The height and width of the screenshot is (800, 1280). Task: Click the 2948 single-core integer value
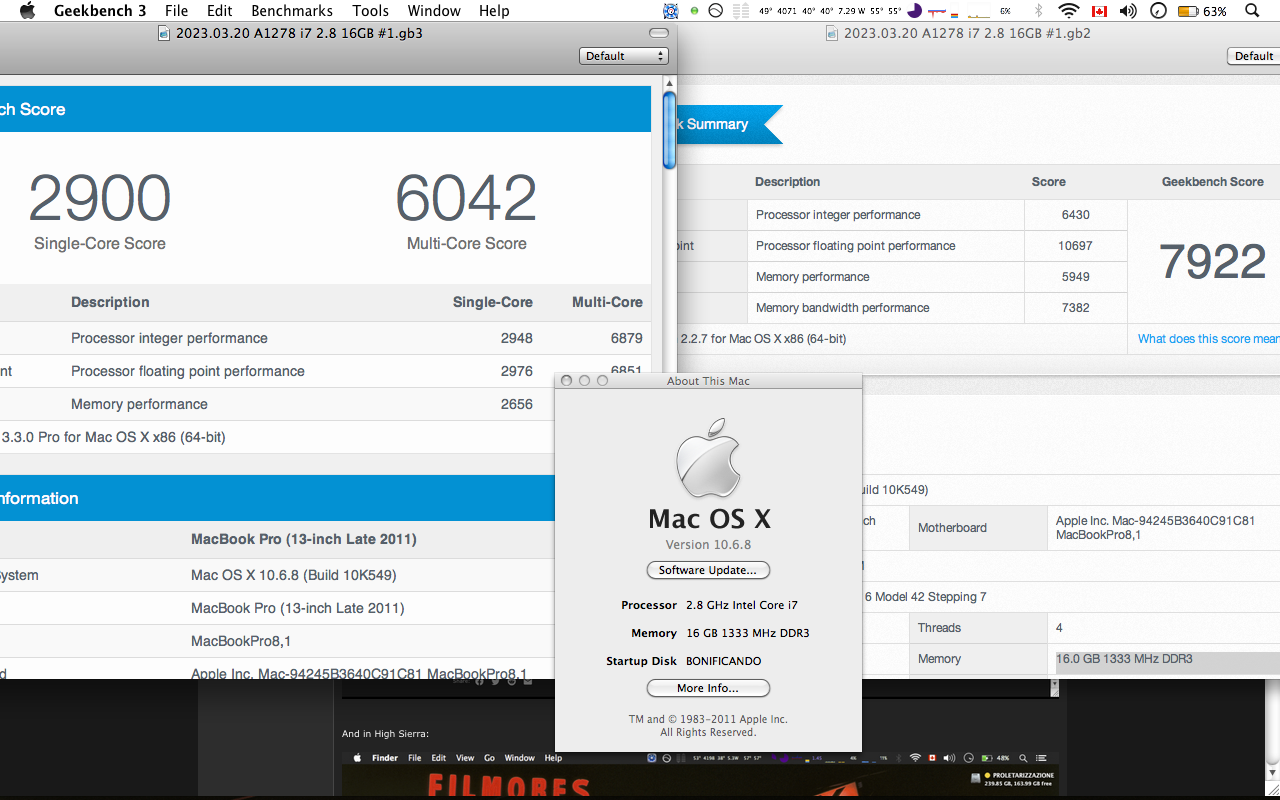point(517,338)
